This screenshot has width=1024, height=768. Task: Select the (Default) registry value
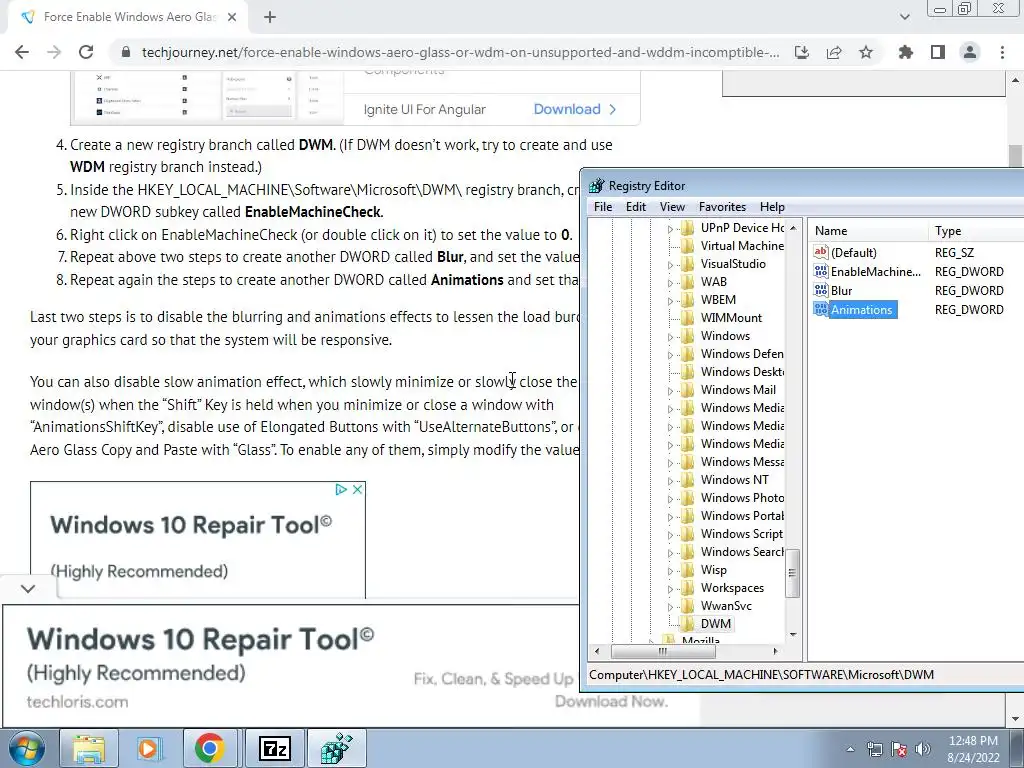point(854,253)
